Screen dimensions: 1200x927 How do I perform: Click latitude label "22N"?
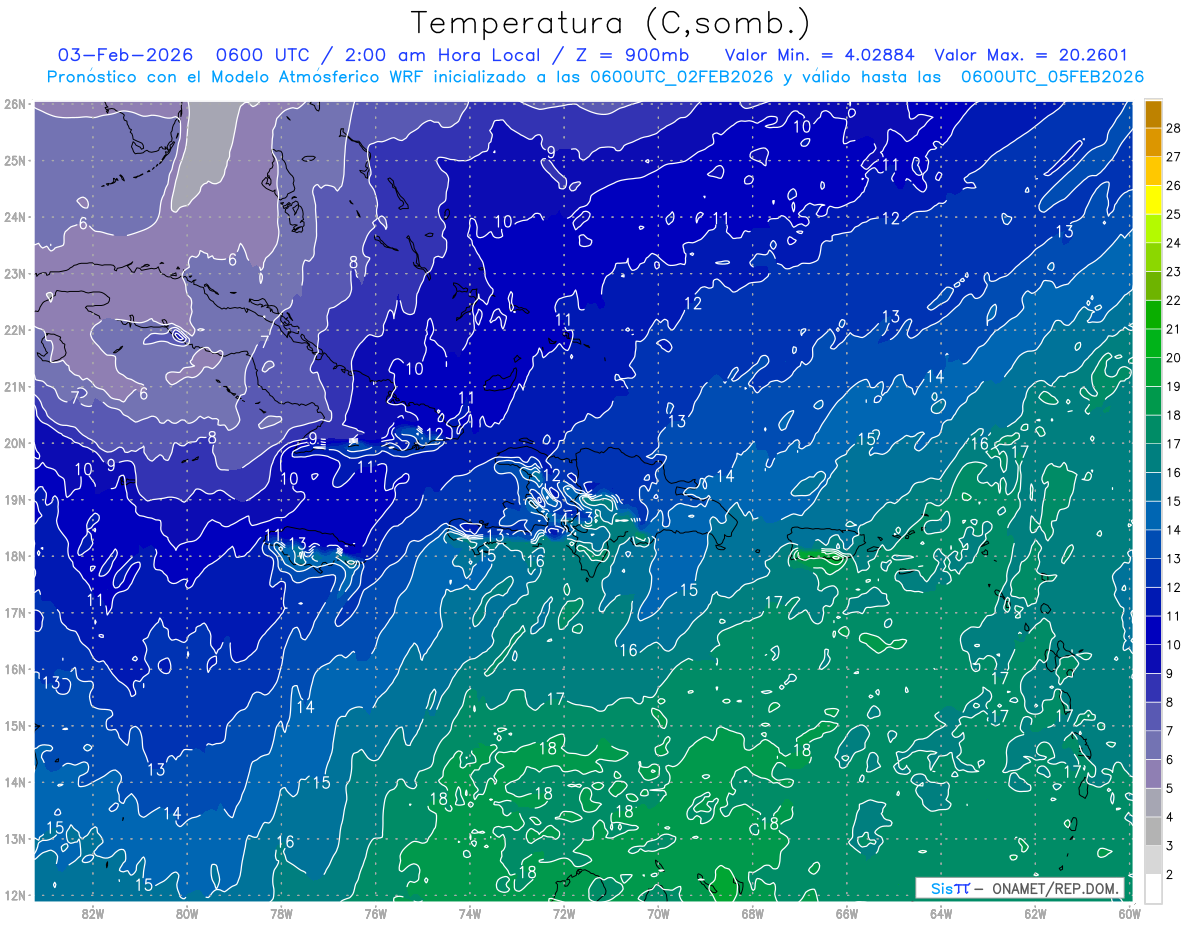(x=16, y=330)
